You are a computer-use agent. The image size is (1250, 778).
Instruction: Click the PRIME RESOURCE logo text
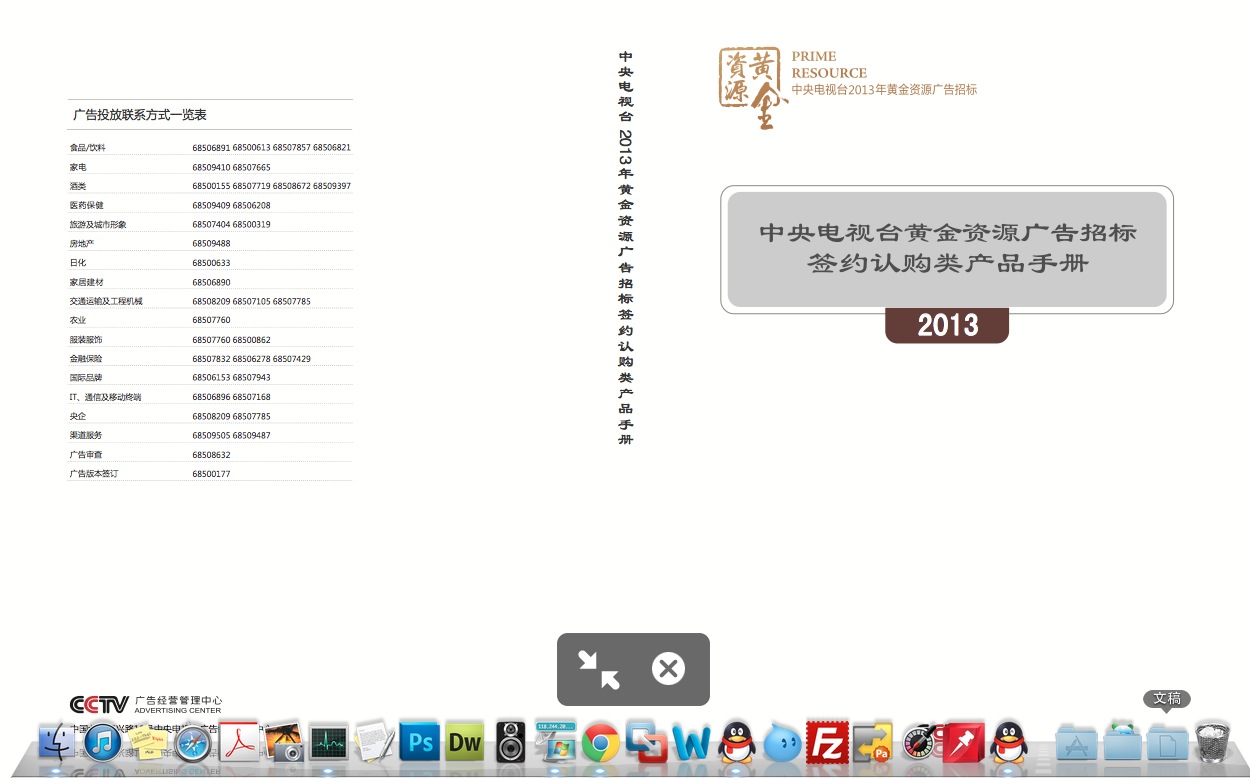(829, 65)
